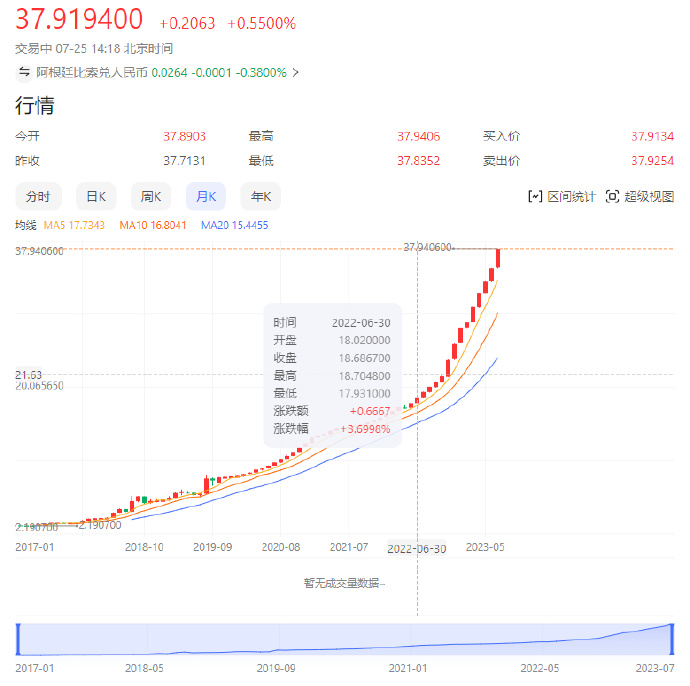Click the 2022-06-30 date marker on axis
This screenshot has width=690, height=686.
416,549
